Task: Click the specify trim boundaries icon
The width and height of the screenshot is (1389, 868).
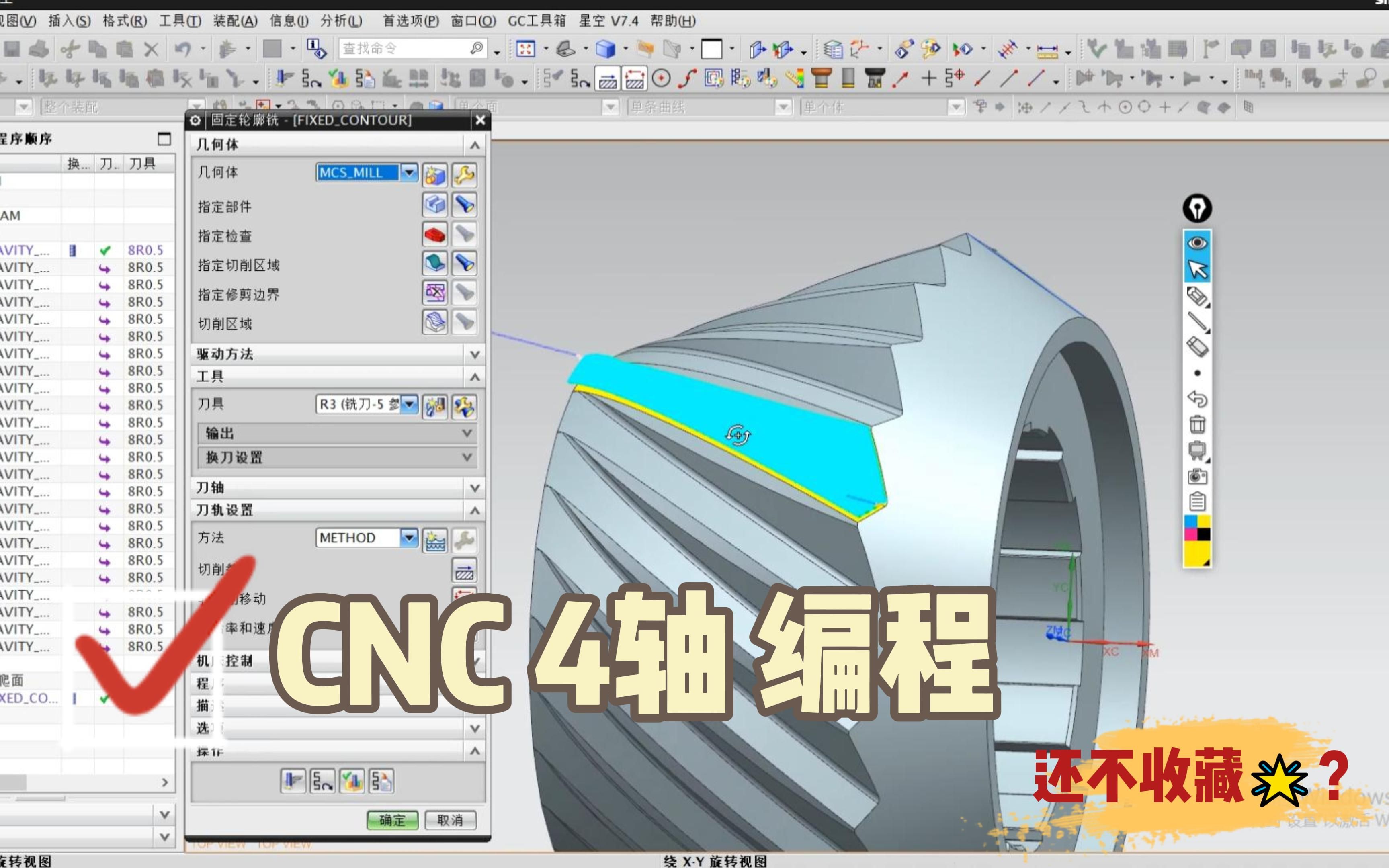Action: pyautogui.click(x=434, y=293)
